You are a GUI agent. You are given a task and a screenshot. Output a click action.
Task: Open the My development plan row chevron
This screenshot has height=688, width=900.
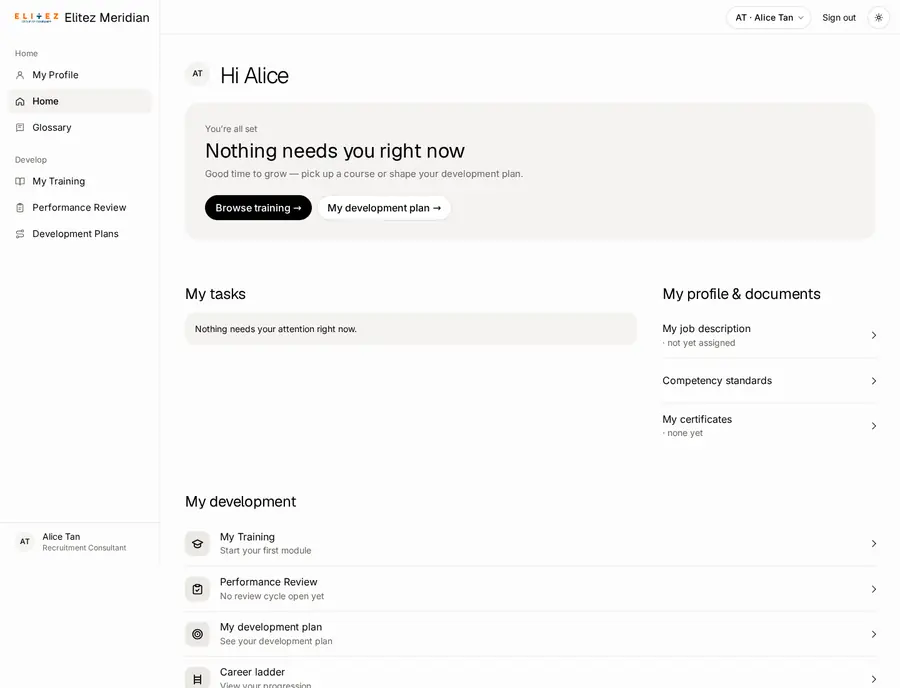coord(874,634)
